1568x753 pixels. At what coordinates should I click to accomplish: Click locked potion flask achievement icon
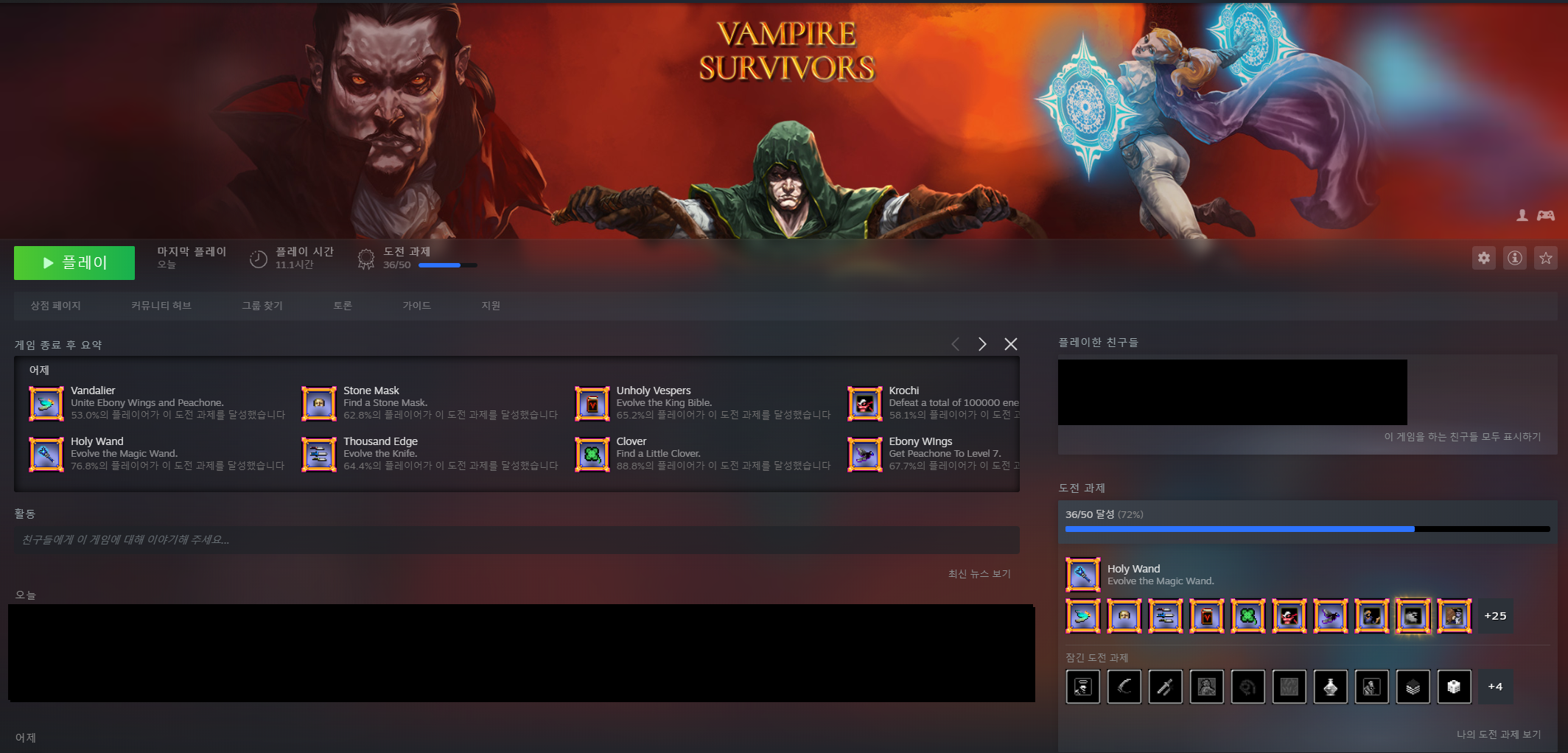coord(1331,687)
